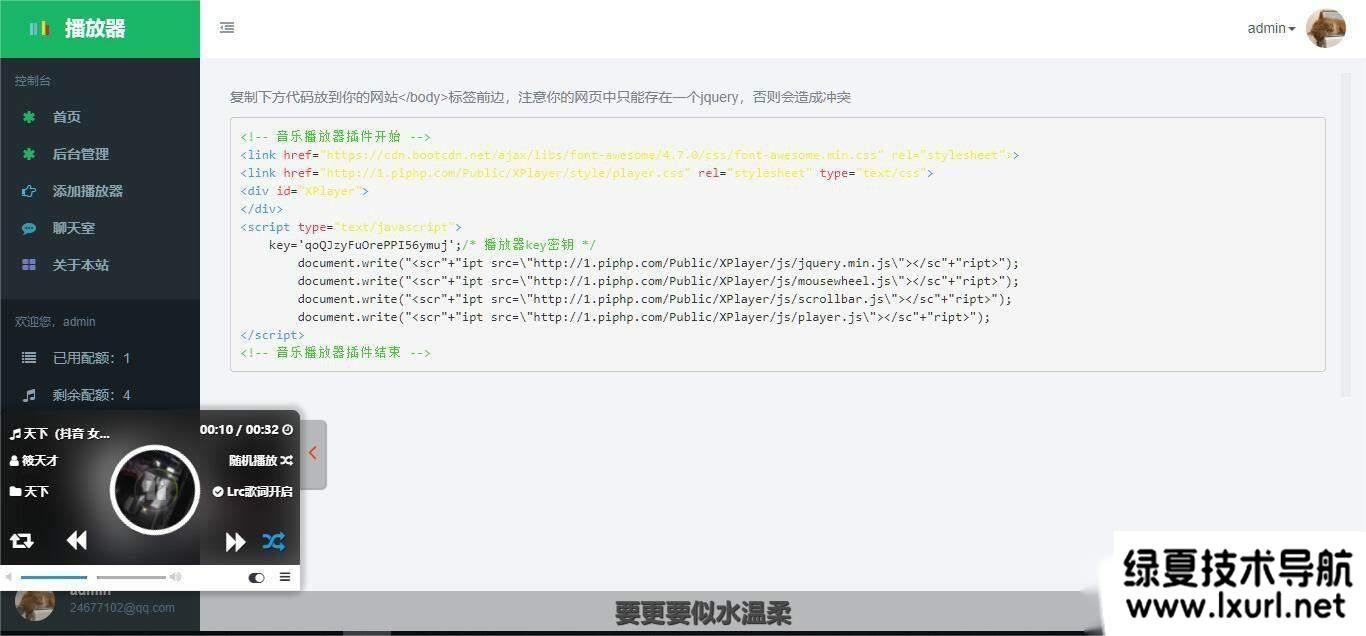Image resolution: width=1366 pixels, height=636 pixels.
Task: Click the 音乐播放器插件开始 comment line
Action: [x=336, y=137]
